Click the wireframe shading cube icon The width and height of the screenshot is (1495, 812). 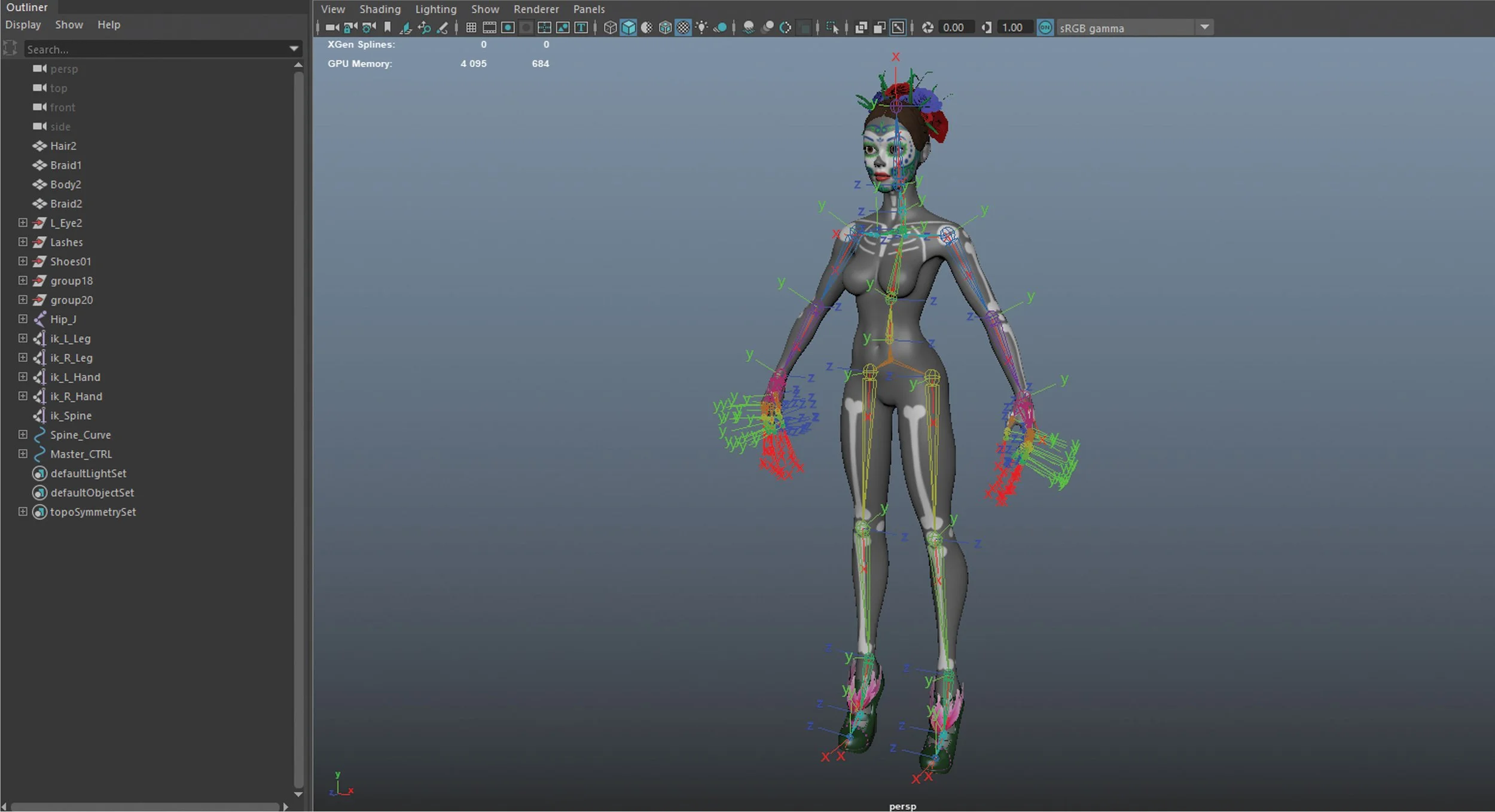click(610, 28)
